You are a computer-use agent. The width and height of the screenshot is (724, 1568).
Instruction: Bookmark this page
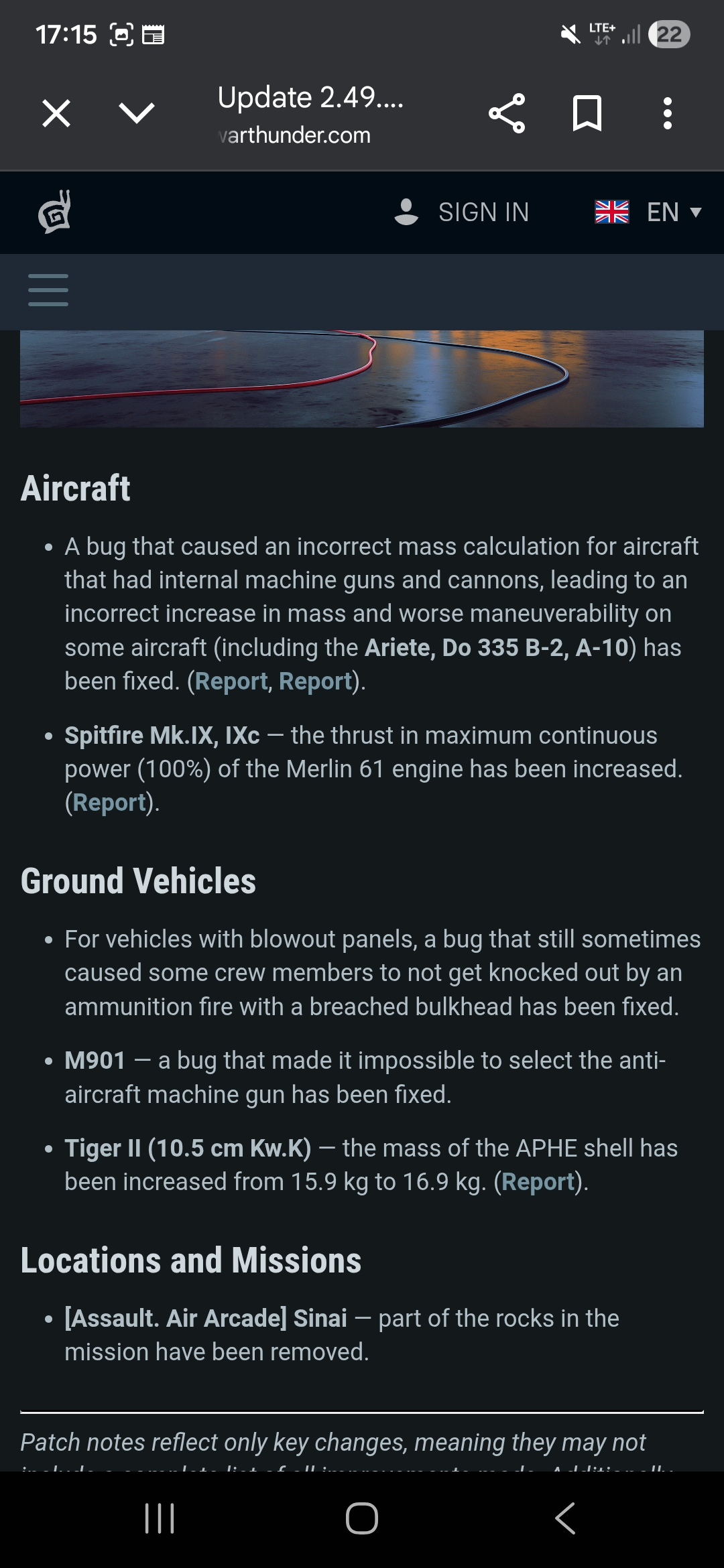pyautogui.click(x=587, y=113)
